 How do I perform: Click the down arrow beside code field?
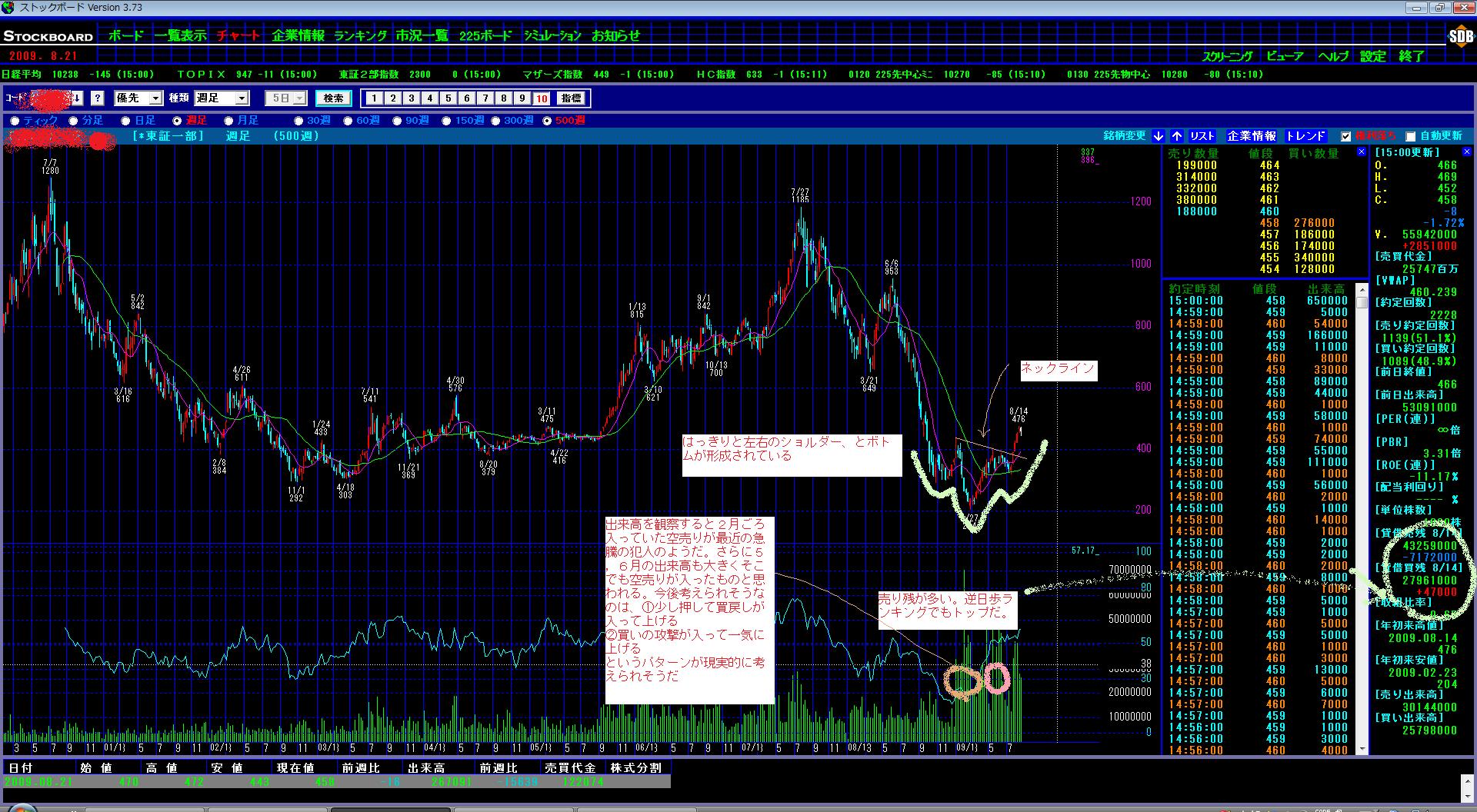click(x=78, y=98)
